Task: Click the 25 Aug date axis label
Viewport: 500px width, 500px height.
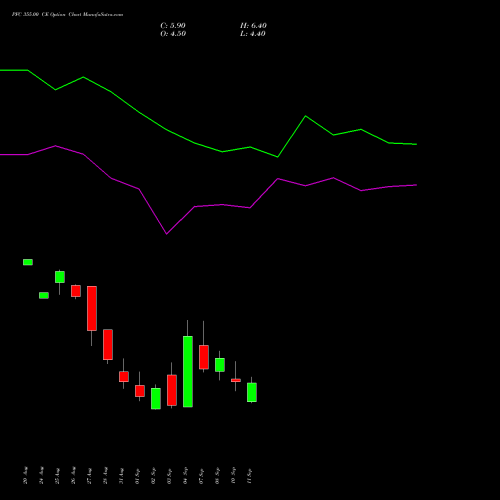Action: point(58,475)
